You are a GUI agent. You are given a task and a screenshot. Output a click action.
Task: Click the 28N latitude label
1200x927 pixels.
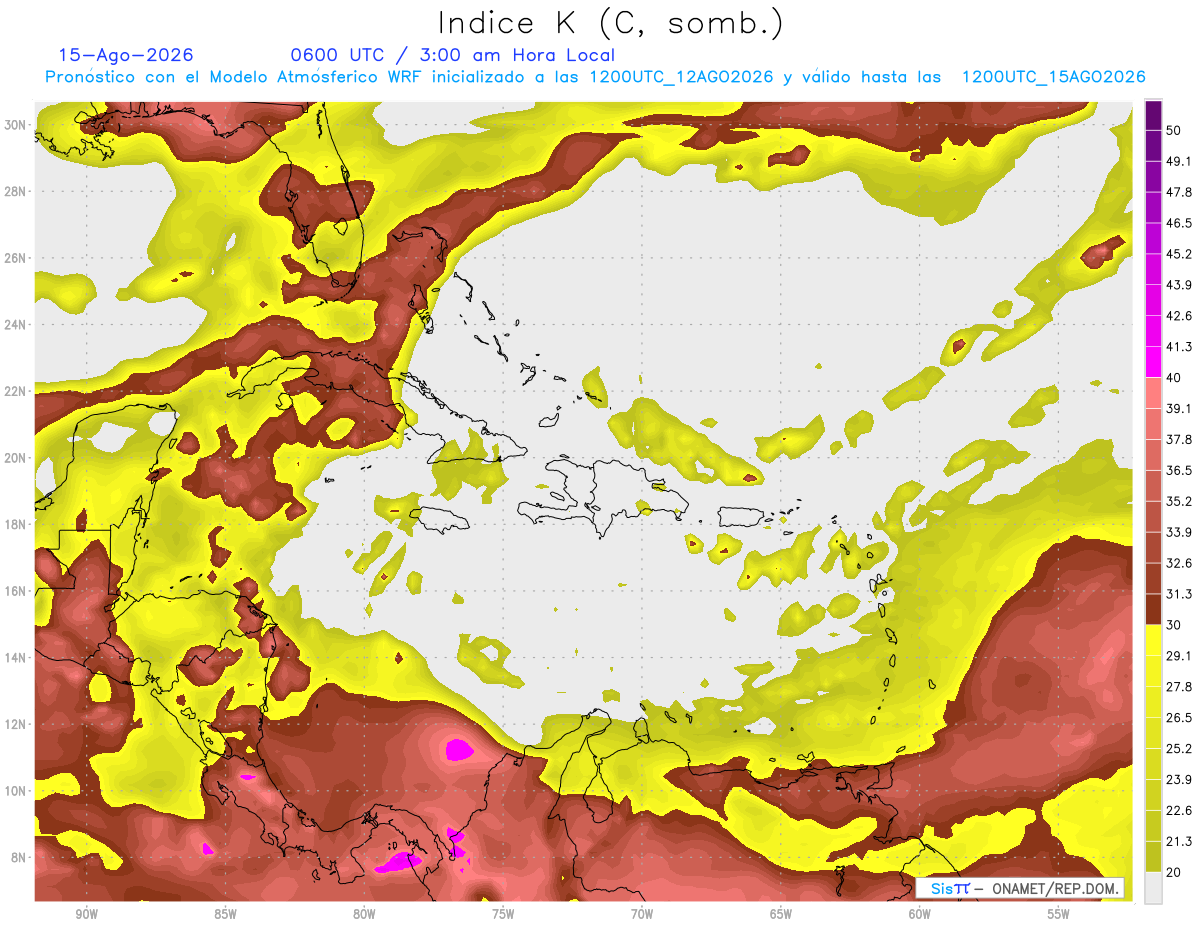[x=16, y=191]
